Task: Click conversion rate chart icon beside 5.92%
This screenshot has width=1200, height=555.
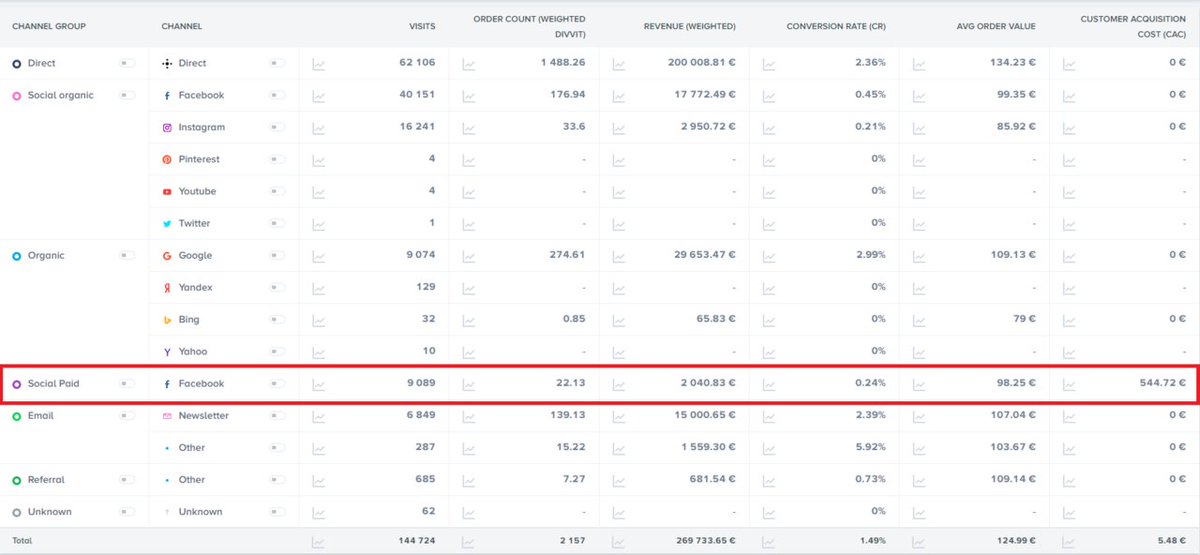Action: coord(769,448)
